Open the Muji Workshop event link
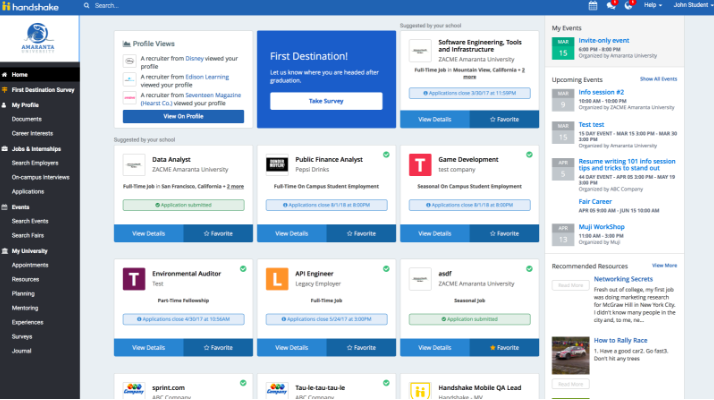The image size is (714, 400). [x=601, y=226]
